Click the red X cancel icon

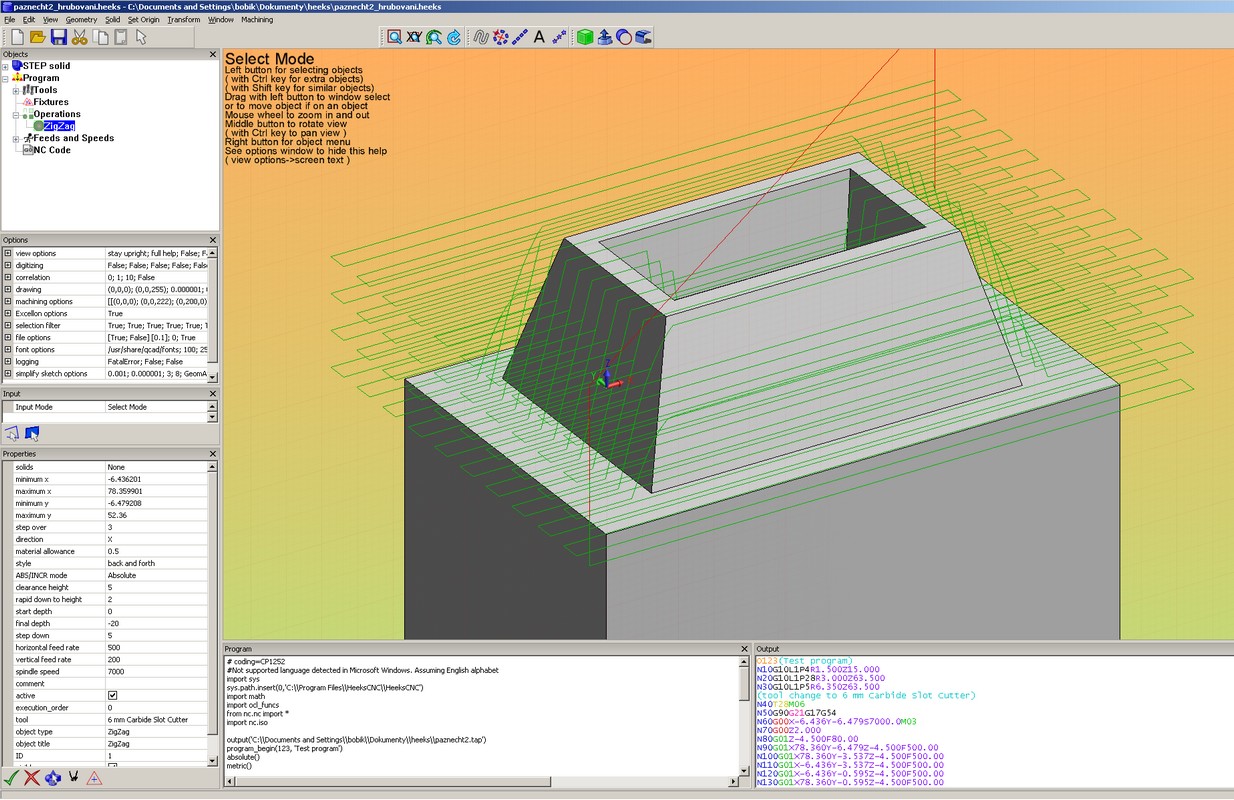pyautogui.click(x=32, y=778)
